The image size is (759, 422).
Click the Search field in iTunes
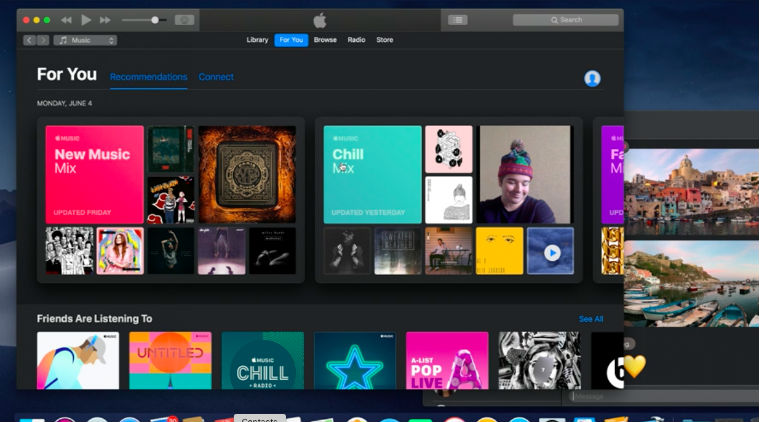[566, 20]
